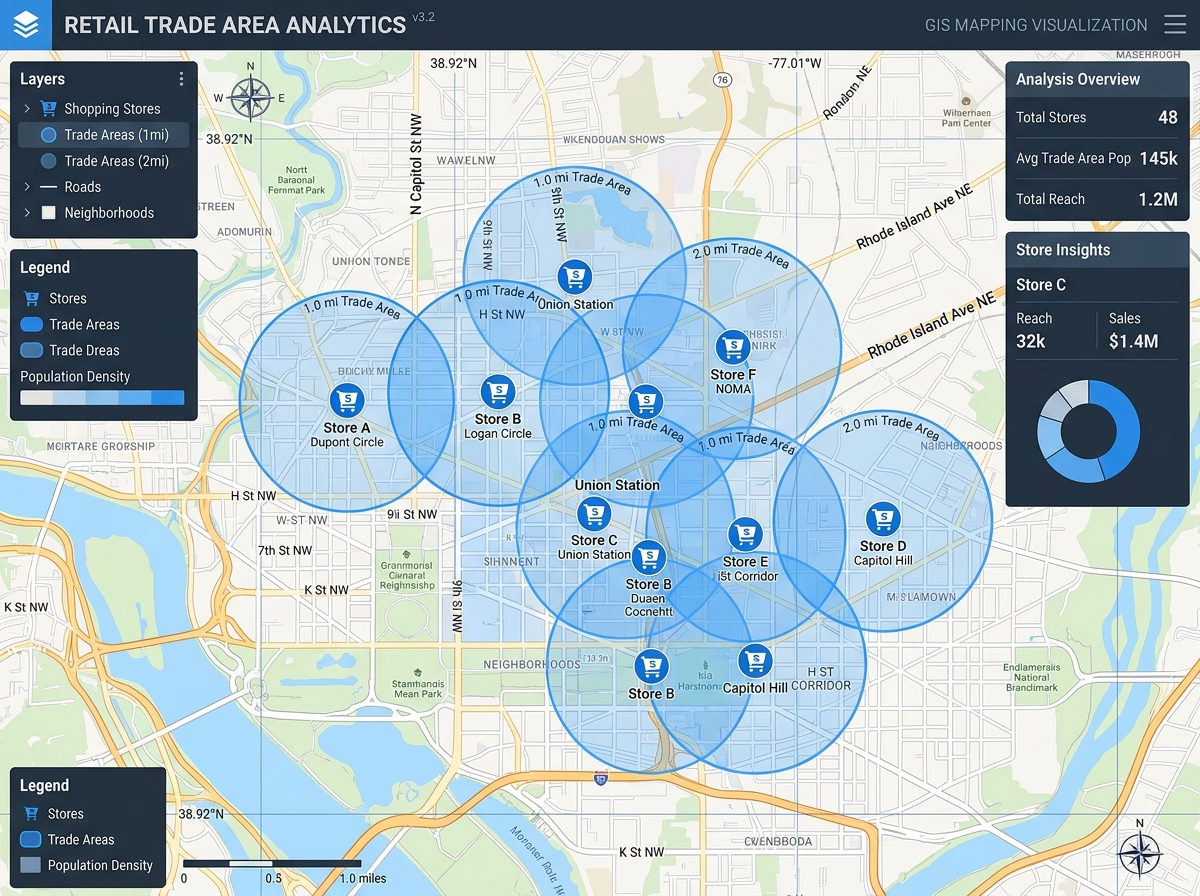Image resolution: width=1200 pixels, height=896 pixels.
Task: Click the 7th St NW road label
Action: click(285, 551)
